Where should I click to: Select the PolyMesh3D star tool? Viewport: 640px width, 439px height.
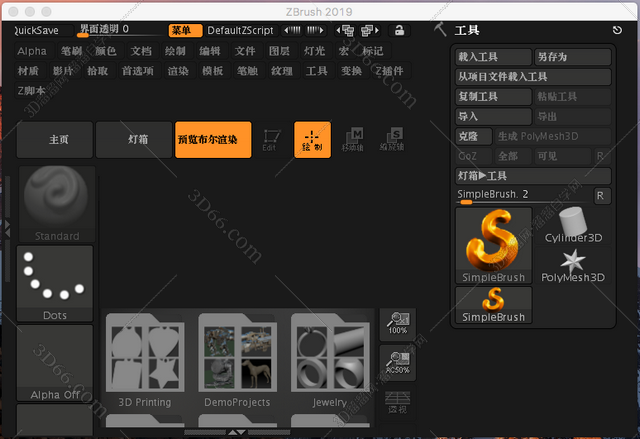[x=573, y=266]
